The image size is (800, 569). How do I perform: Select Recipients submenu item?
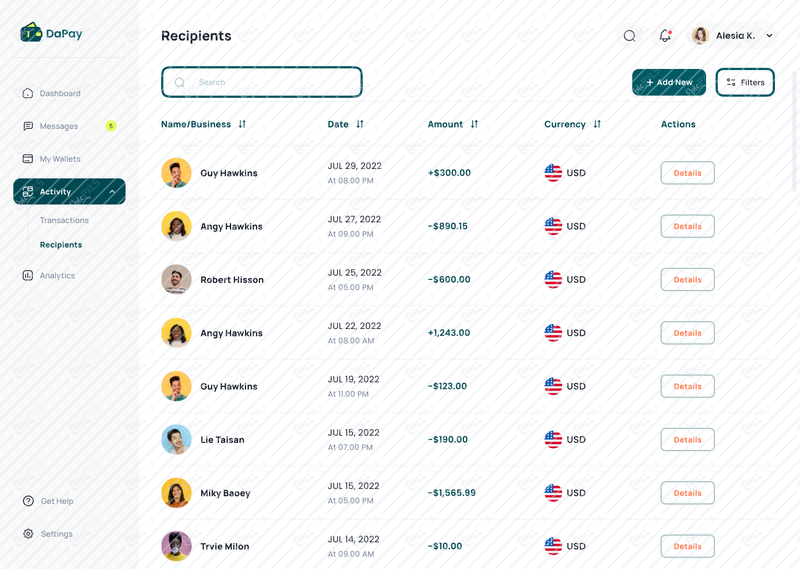pyautogui.click(x=61, y=245)
